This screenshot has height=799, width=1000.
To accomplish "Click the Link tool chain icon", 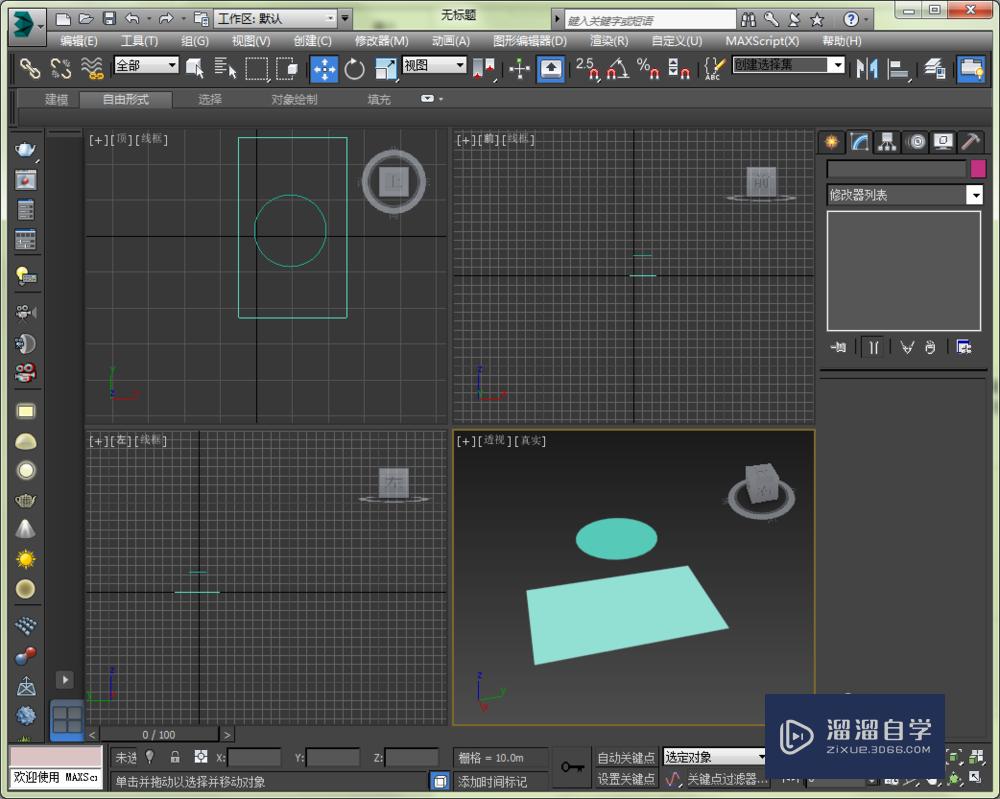I will (31, 68).
